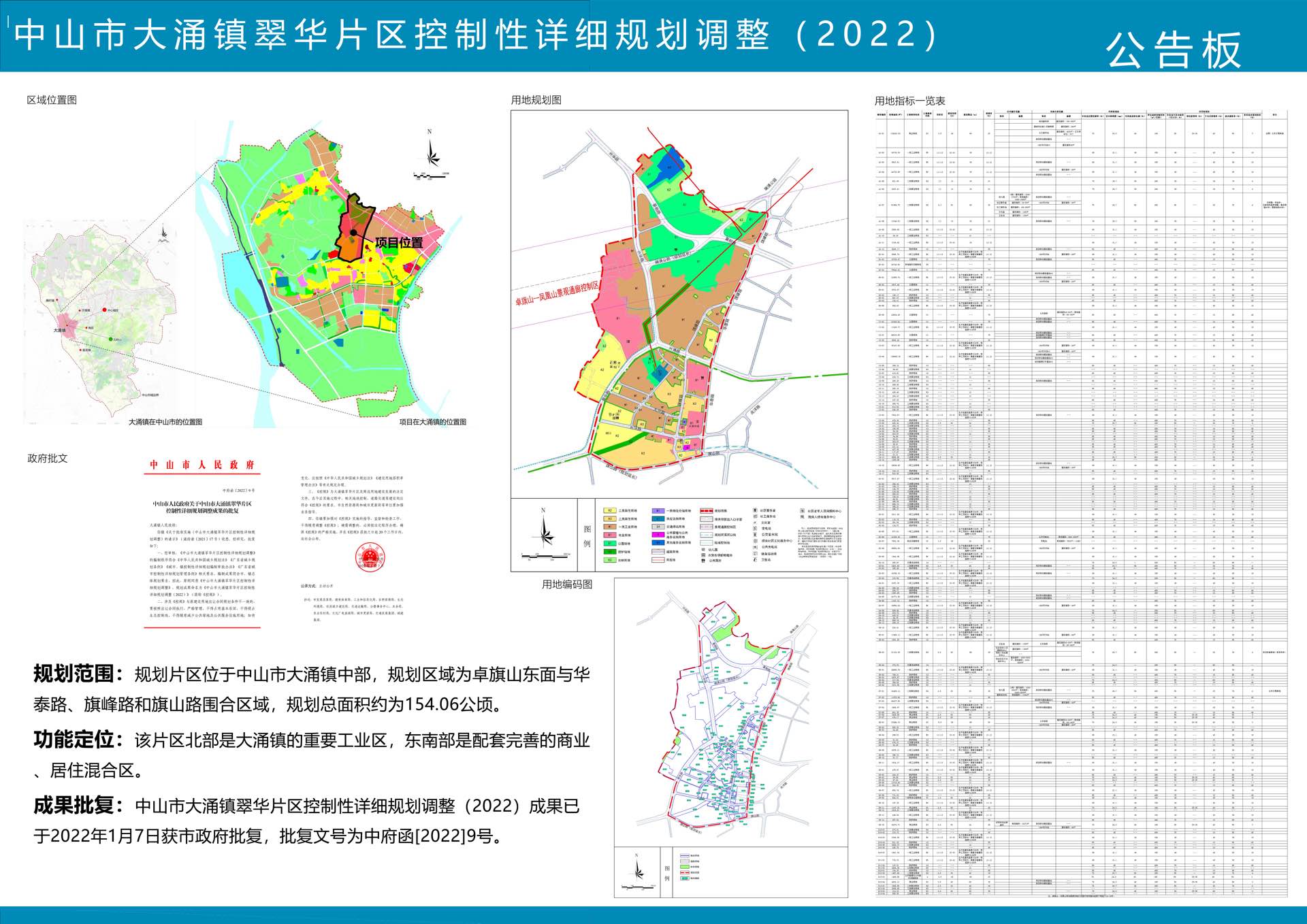The height and width of the screenshot is (924, 1307).
Task: Click the small compass beside the Zhongshan city map
Action: point(163,235)
